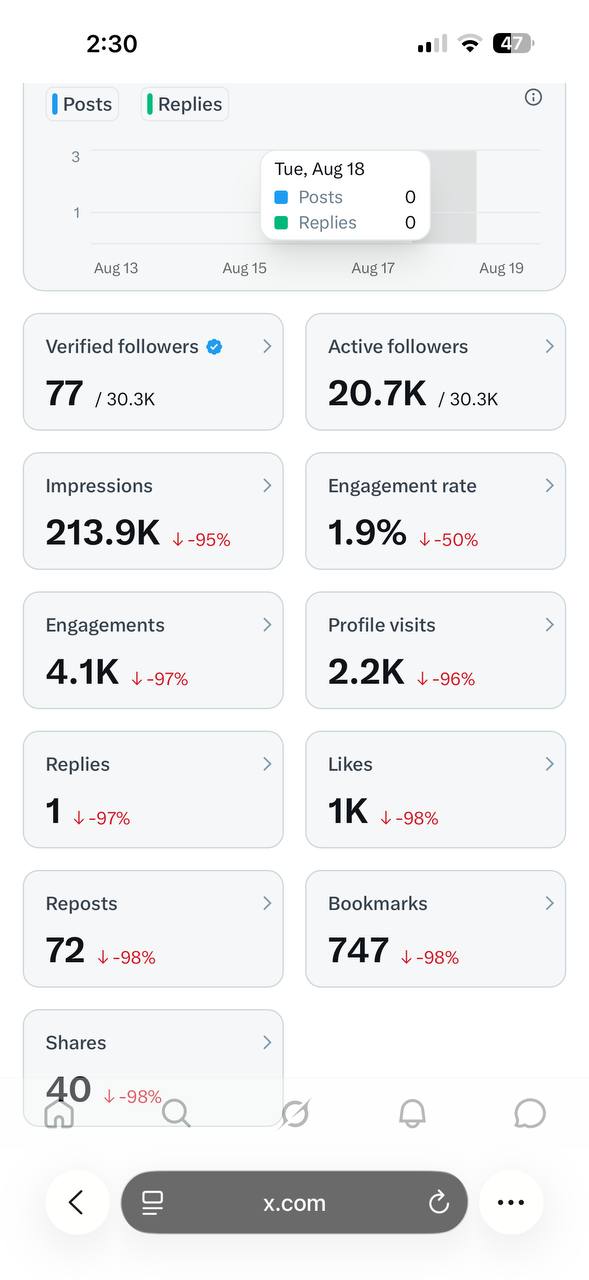
Task: Open the browser three-dots menu
Action: point(511,1202)
